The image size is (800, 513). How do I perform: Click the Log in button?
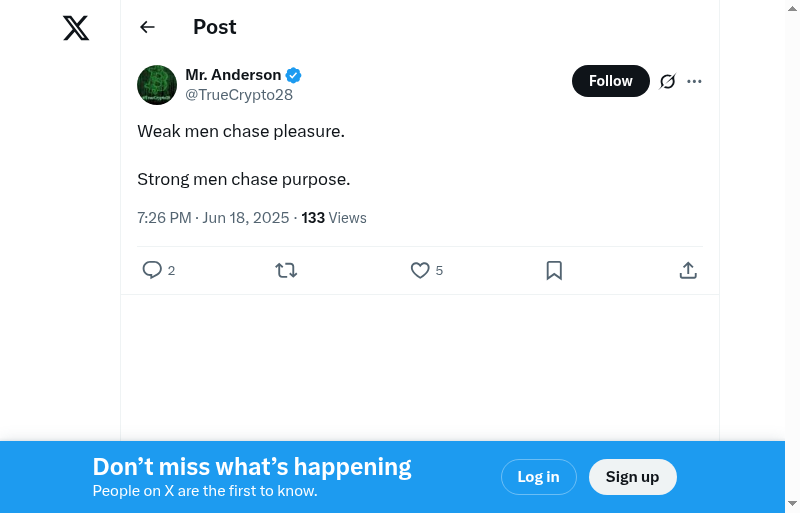[538, 477]
